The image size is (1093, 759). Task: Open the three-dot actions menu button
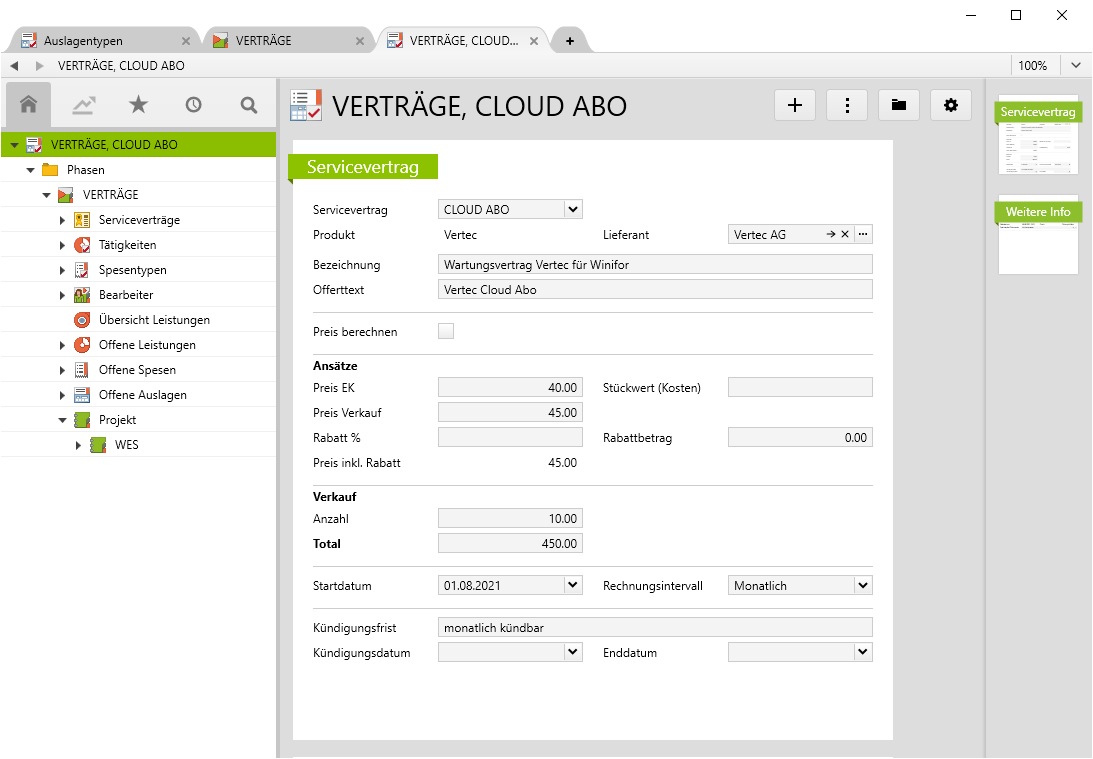tap(847, 105)
